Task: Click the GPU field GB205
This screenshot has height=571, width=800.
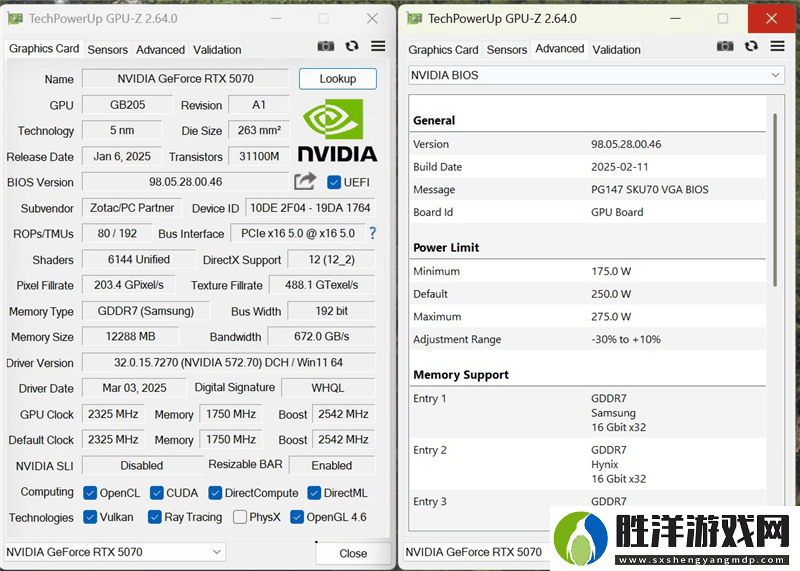Action: (128, 105)
